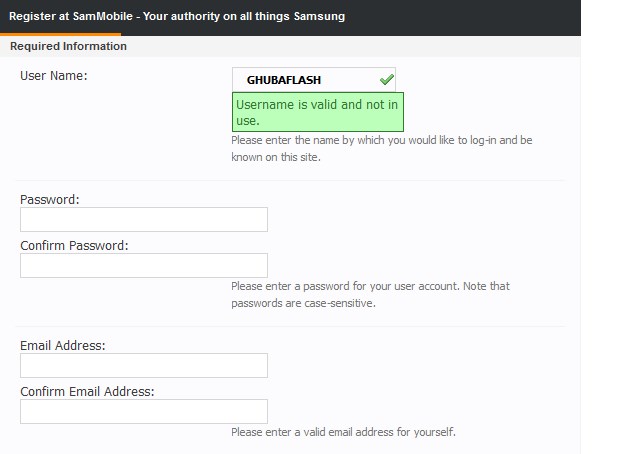Click the divider line above Email Address label
This screenshot has width=619, height=454.
290,326
